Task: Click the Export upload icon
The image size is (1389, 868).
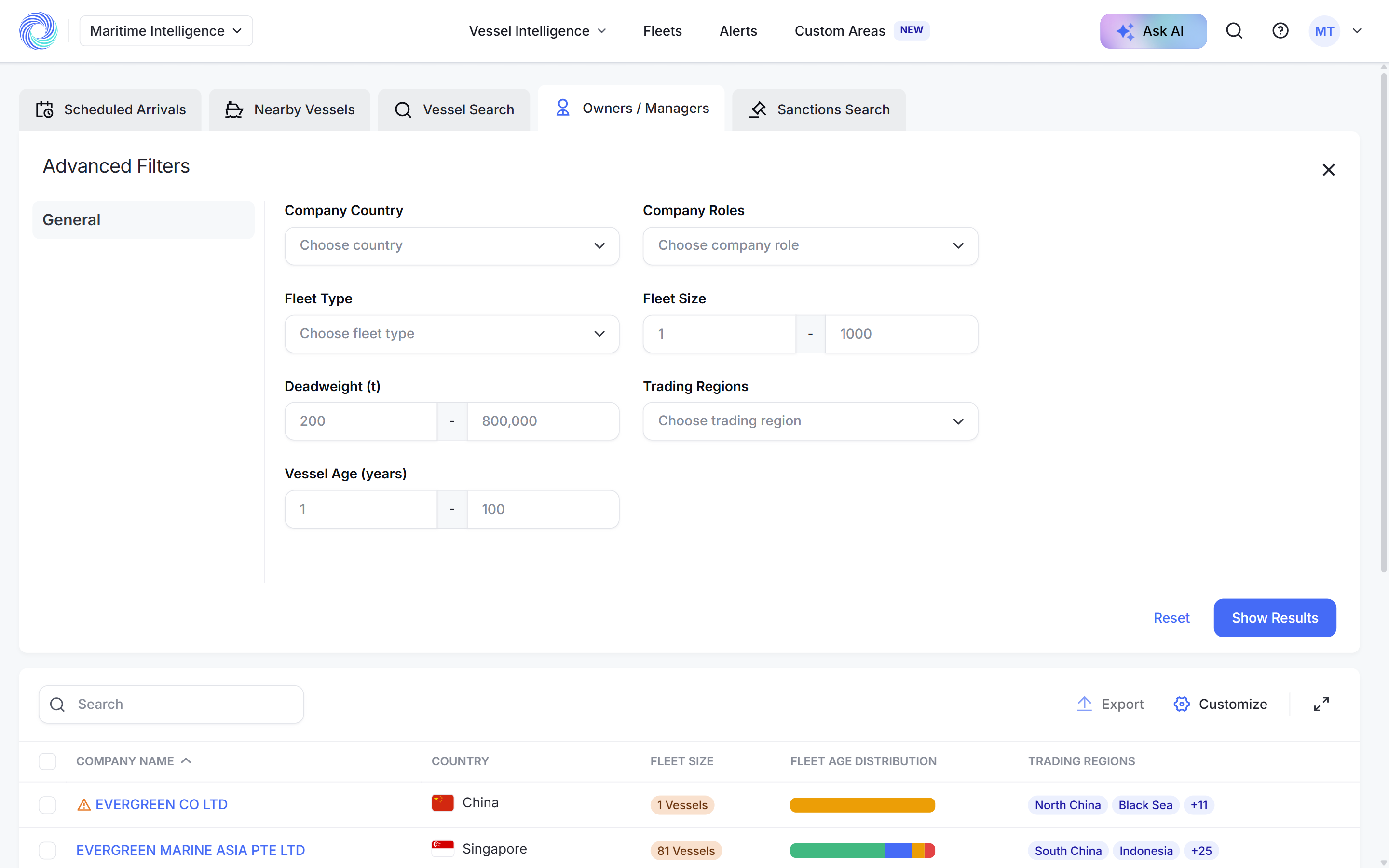Action: point(1084,704)
